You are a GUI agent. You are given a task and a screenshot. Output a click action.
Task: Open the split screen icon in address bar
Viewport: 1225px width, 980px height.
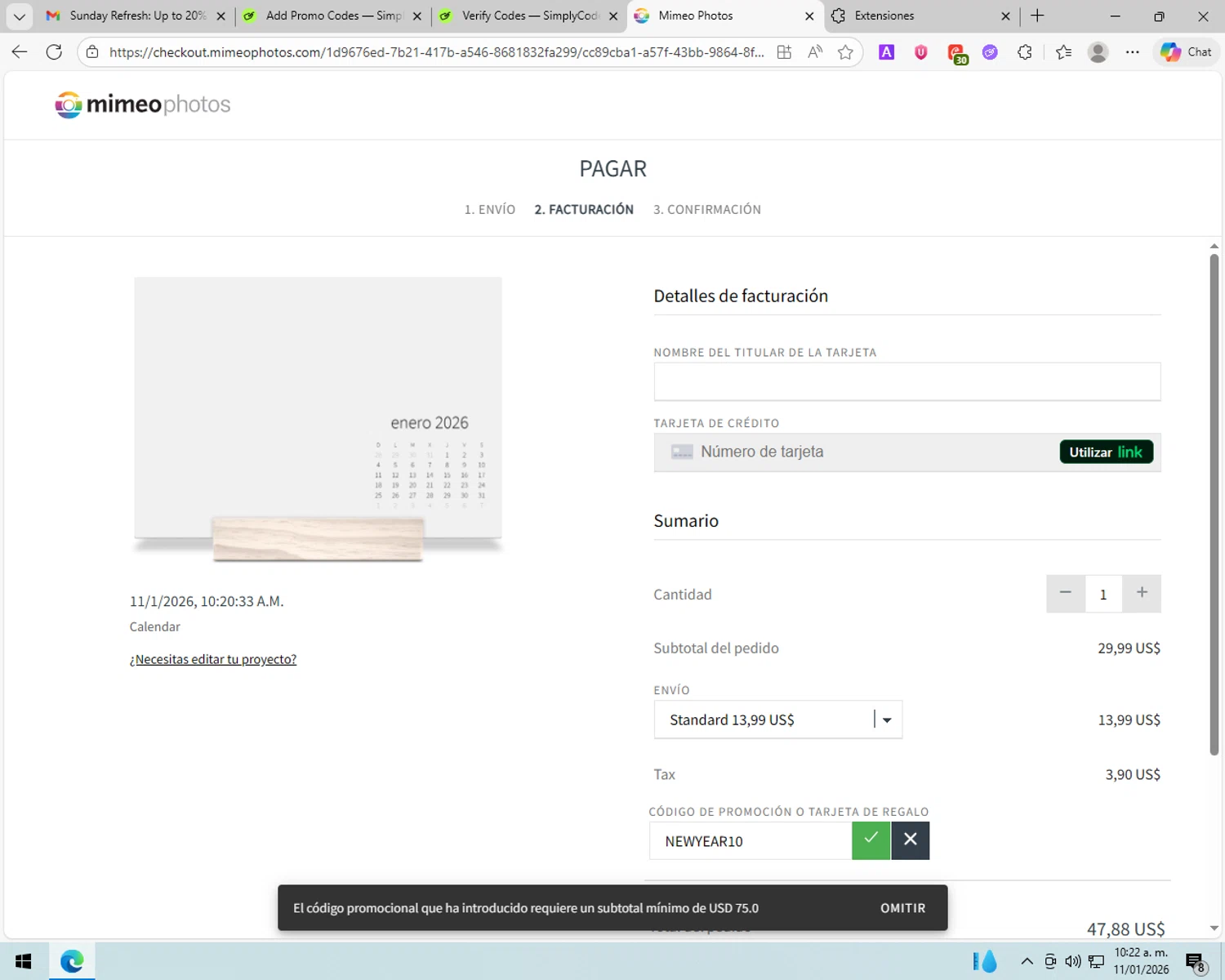pyautogui.click(x=784, y=52)
